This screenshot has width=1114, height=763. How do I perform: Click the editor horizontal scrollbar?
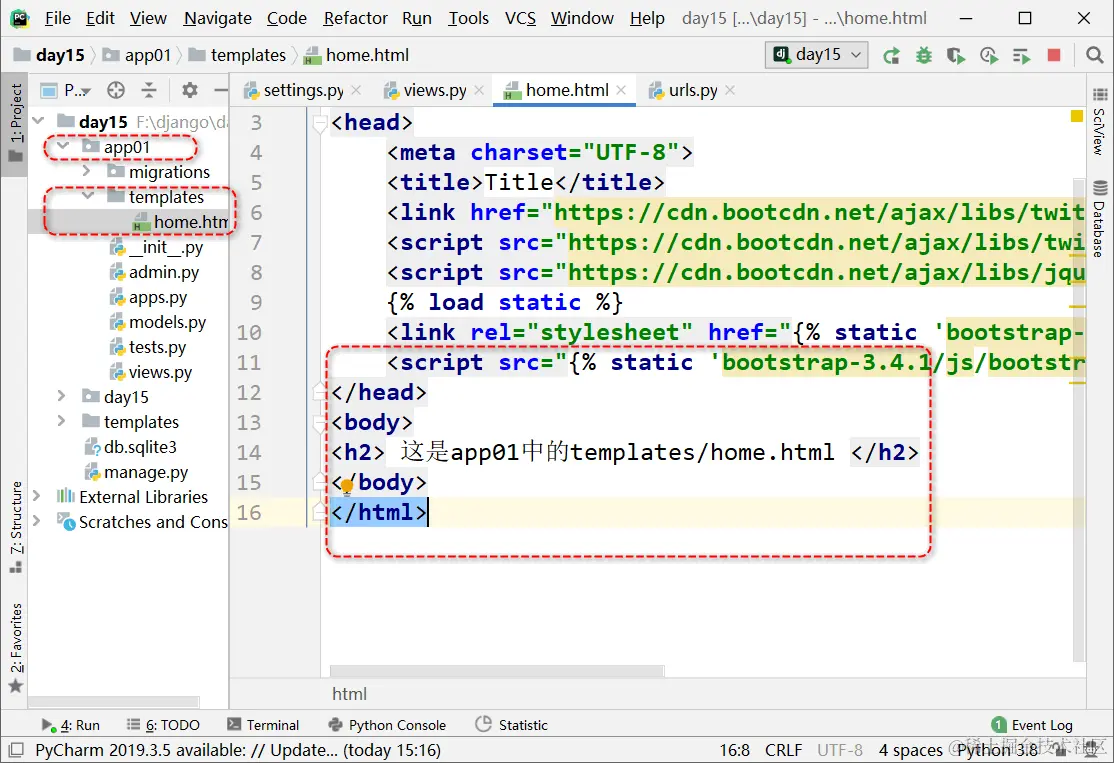[x=497, y=671]
